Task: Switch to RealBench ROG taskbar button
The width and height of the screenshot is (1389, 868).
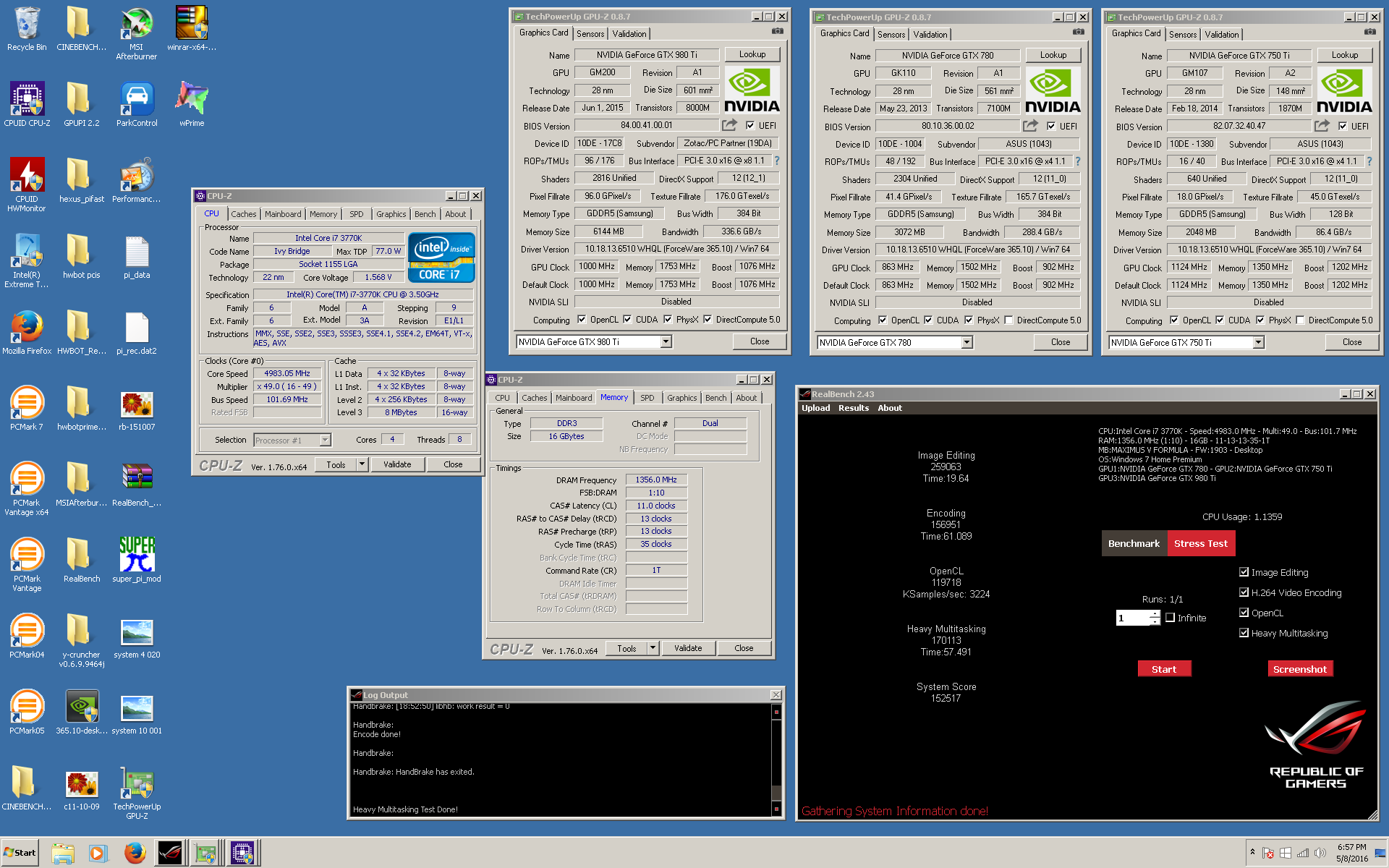Action: tap(170, 854)
